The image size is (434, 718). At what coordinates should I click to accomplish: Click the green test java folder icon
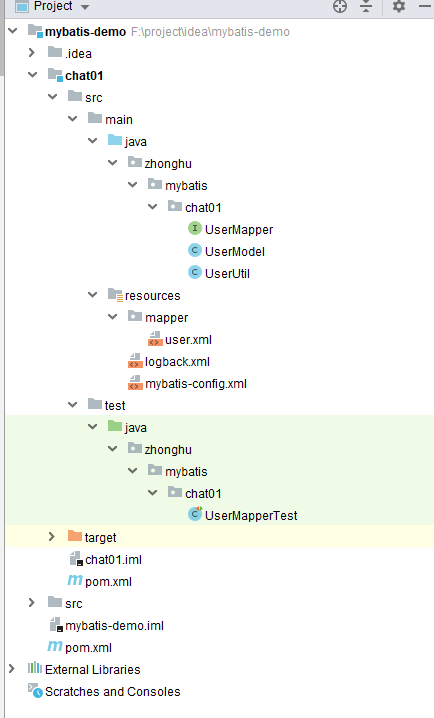coord(114,426)
